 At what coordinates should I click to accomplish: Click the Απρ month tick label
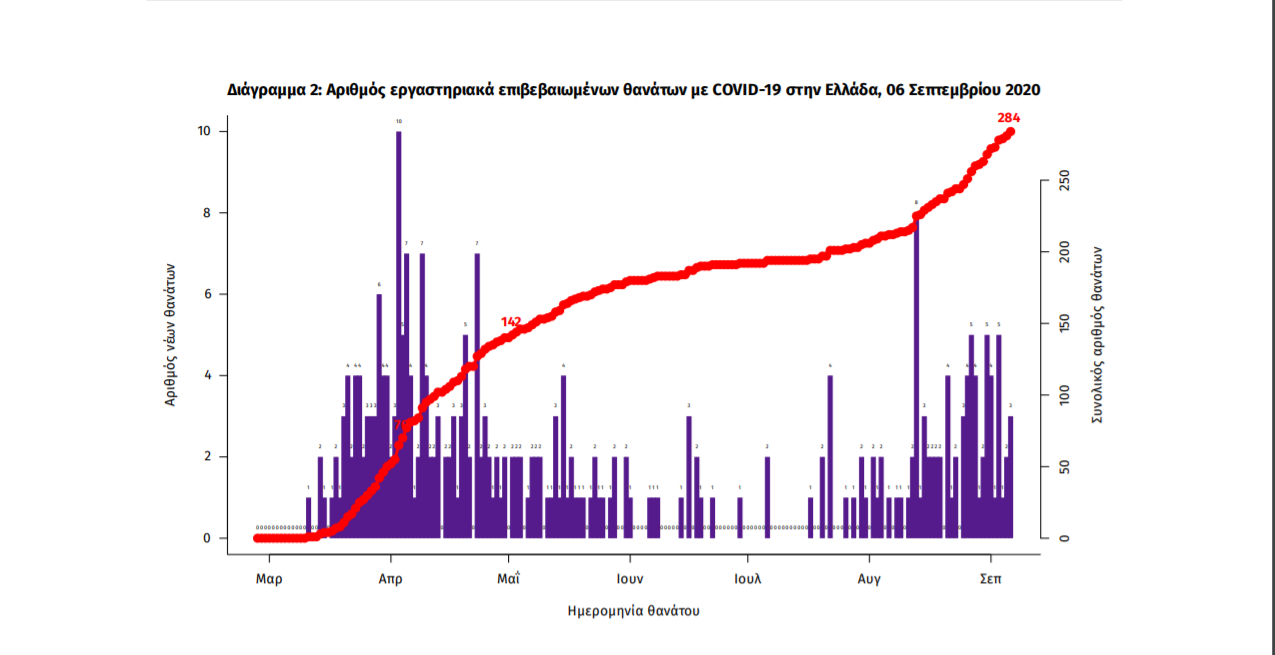[x=390, y=579]
